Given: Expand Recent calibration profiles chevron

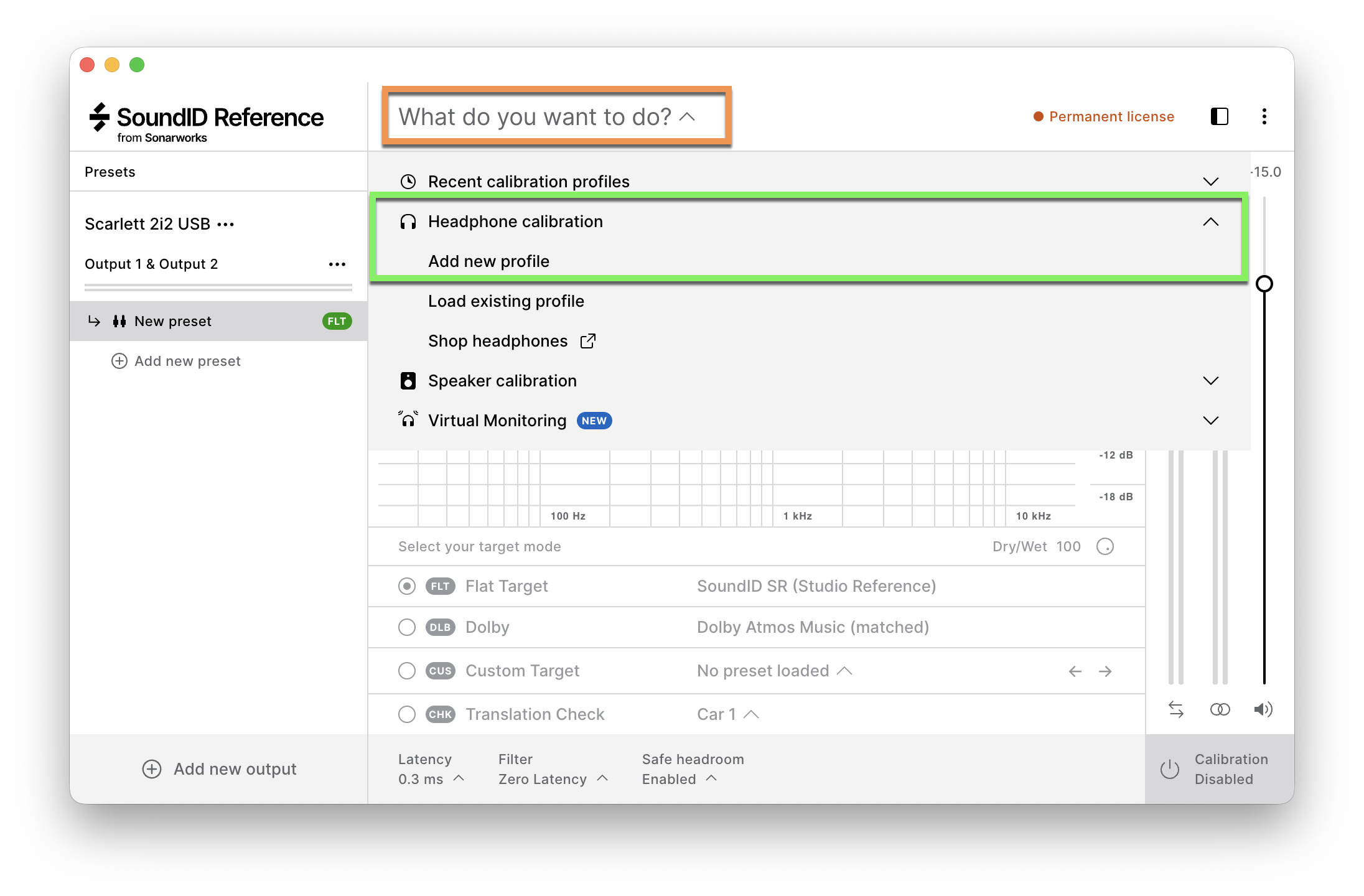Looking at the screenshot, I should coord(1210,182).
